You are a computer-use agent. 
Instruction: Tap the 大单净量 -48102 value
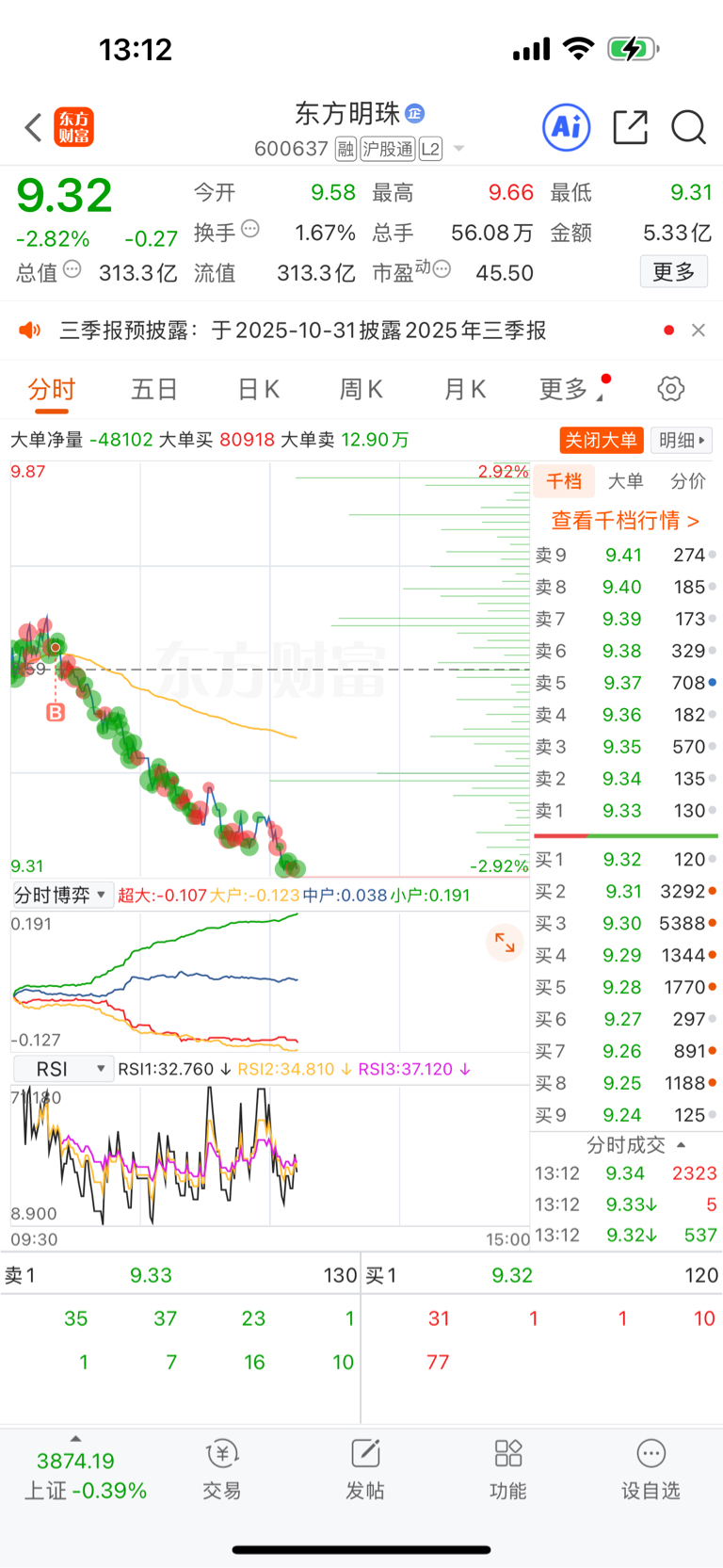(120, 440)
